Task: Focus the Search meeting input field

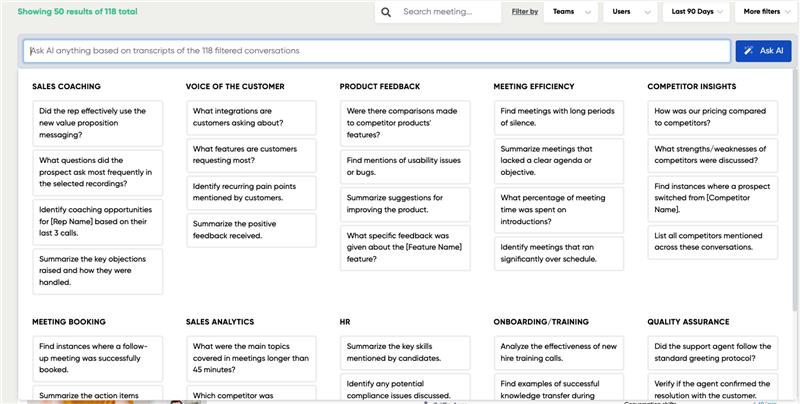Action: click(x=448, y=12)
